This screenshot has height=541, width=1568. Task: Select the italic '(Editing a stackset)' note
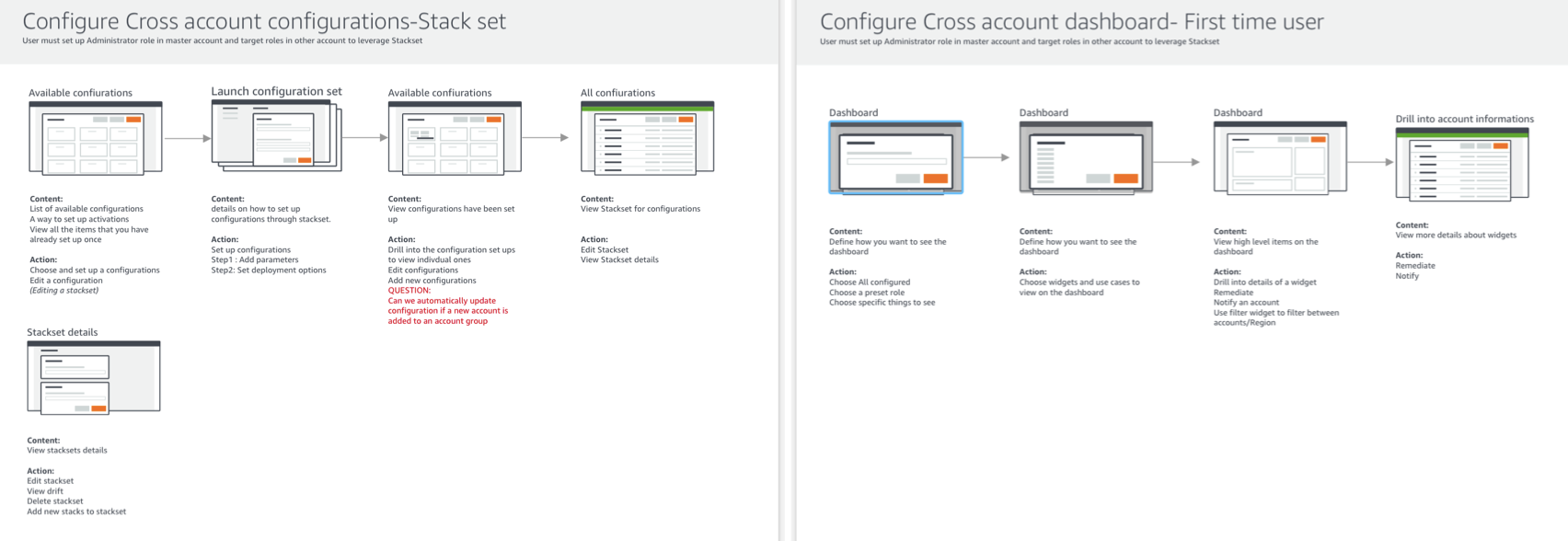pyautogui.click(x=63, y=291)
